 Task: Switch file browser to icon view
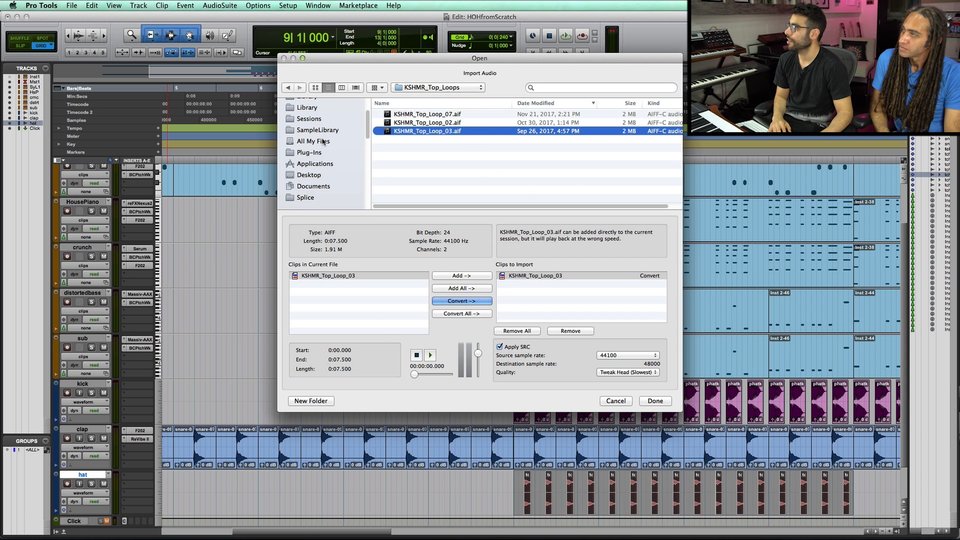[315, 88]
